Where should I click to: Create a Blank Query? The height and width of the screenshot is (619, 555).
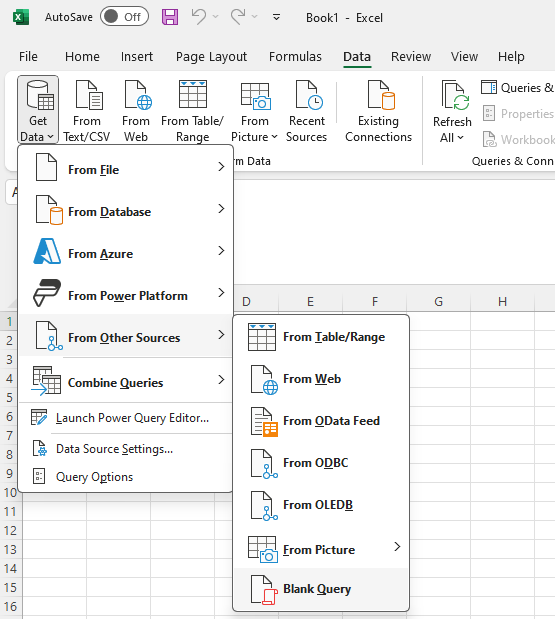[321, 589]
